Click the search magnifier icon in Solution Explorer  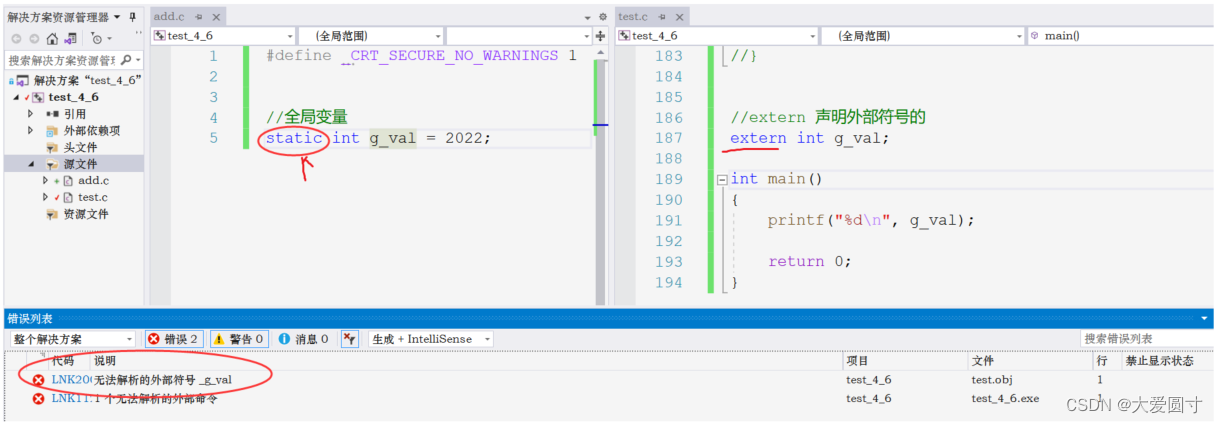tap(125, 60)
